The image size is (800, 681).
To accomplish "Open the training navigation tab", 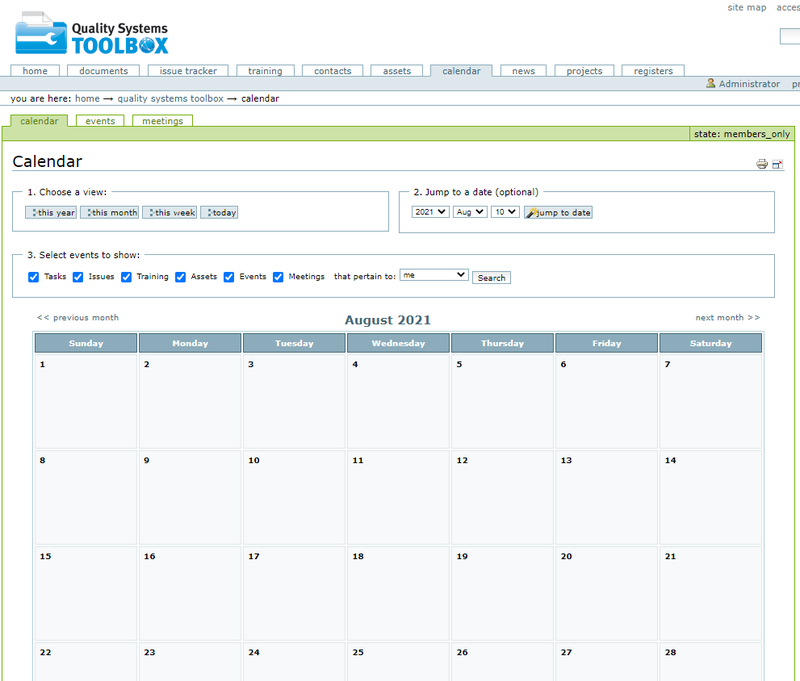I will click(x=265, y=71).
